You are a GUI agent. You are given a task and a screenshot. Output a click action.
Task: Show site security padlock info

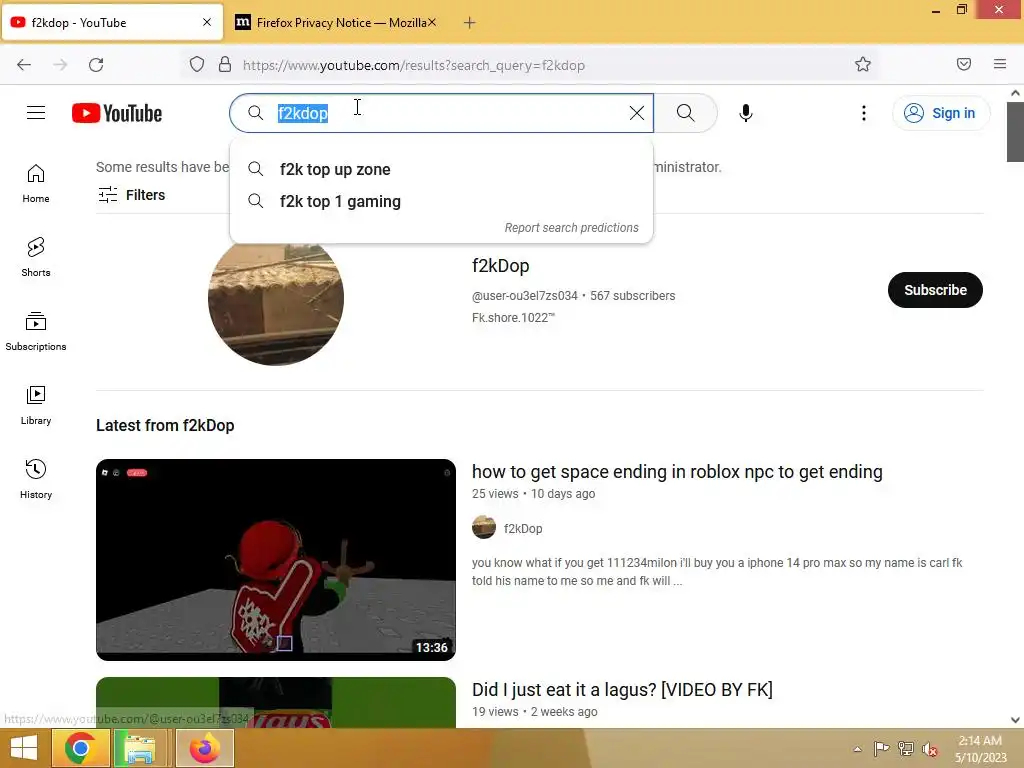point(225,65)
